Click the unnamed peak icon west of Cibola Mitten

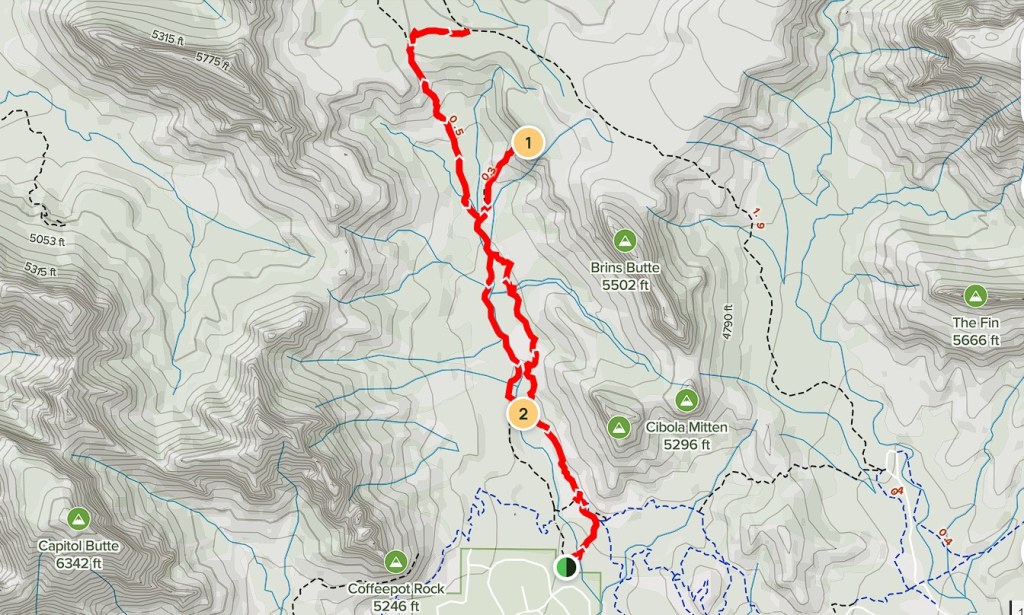click(618, 428)
